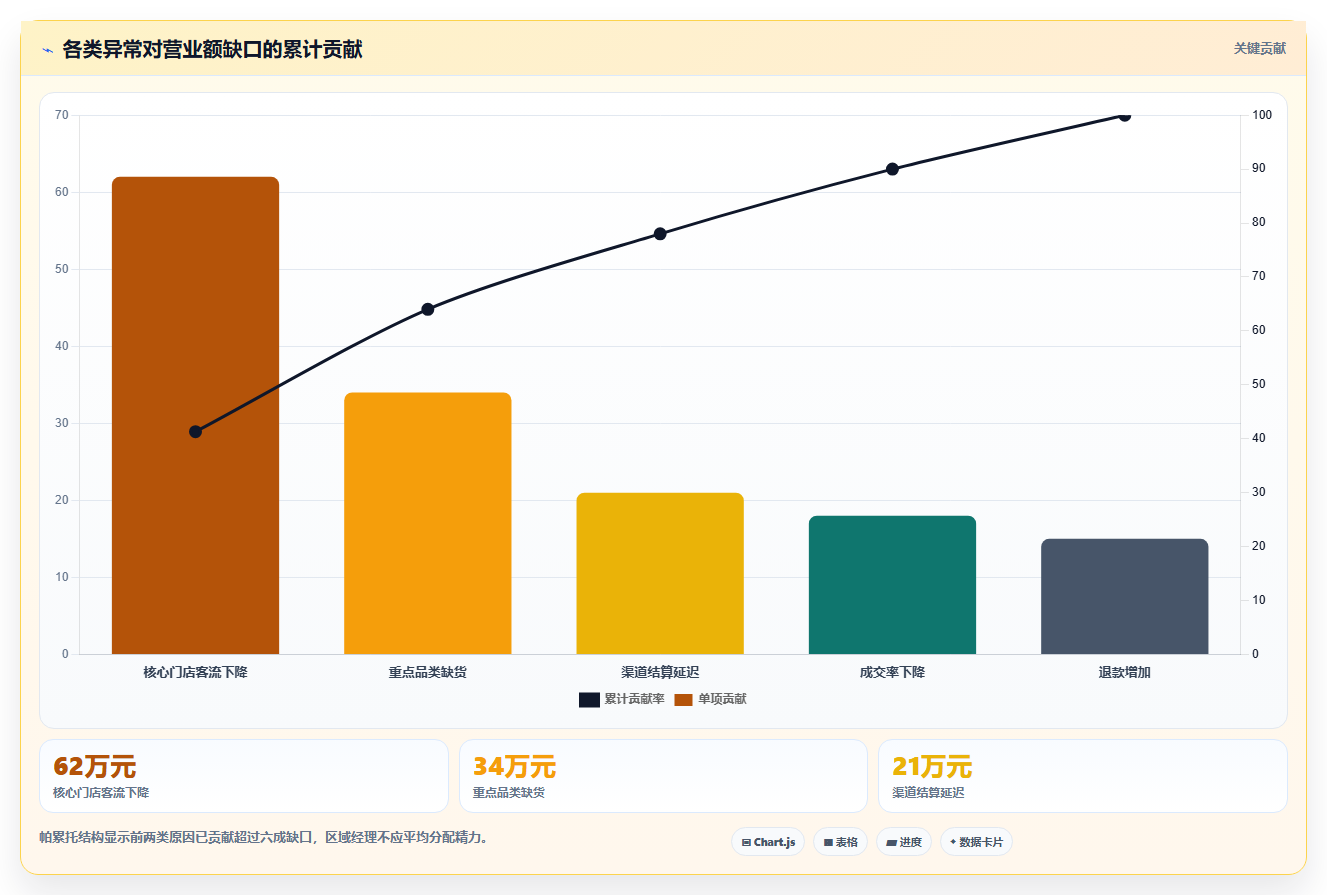This screenshot has height=895, width=1327.
Task: Click the 累计贡献率 legend label
Action: [x=634, y=699]
